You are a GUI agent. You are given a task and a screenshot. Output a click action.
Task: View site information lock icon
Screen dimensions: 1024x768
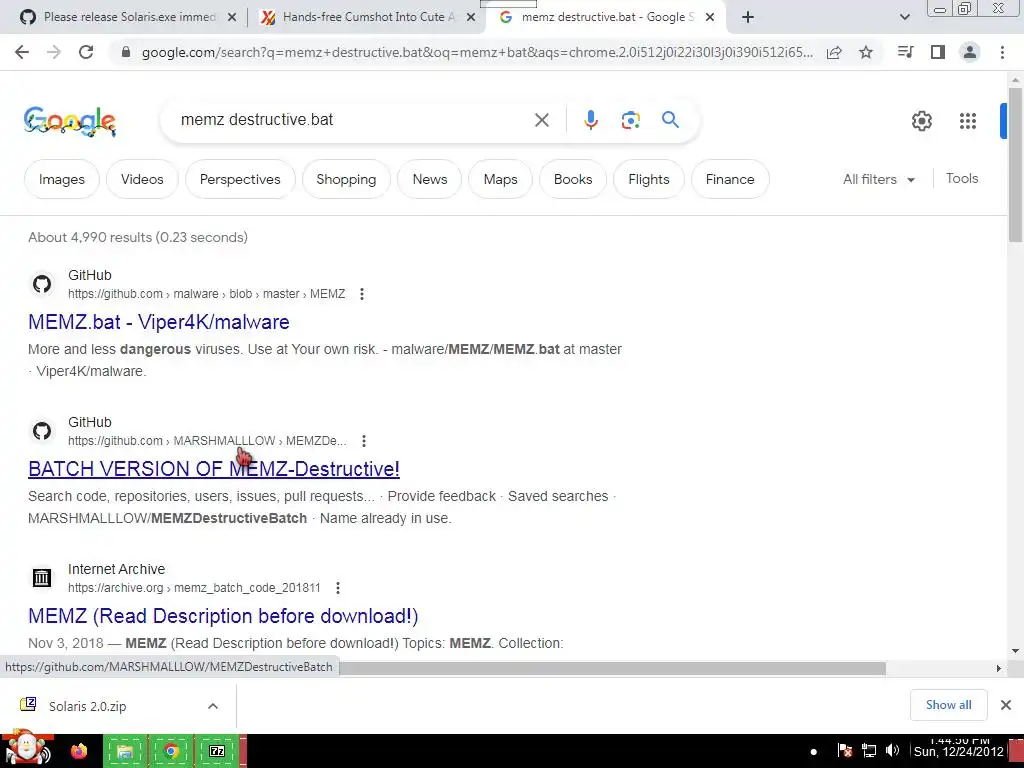tap(126, 52)
